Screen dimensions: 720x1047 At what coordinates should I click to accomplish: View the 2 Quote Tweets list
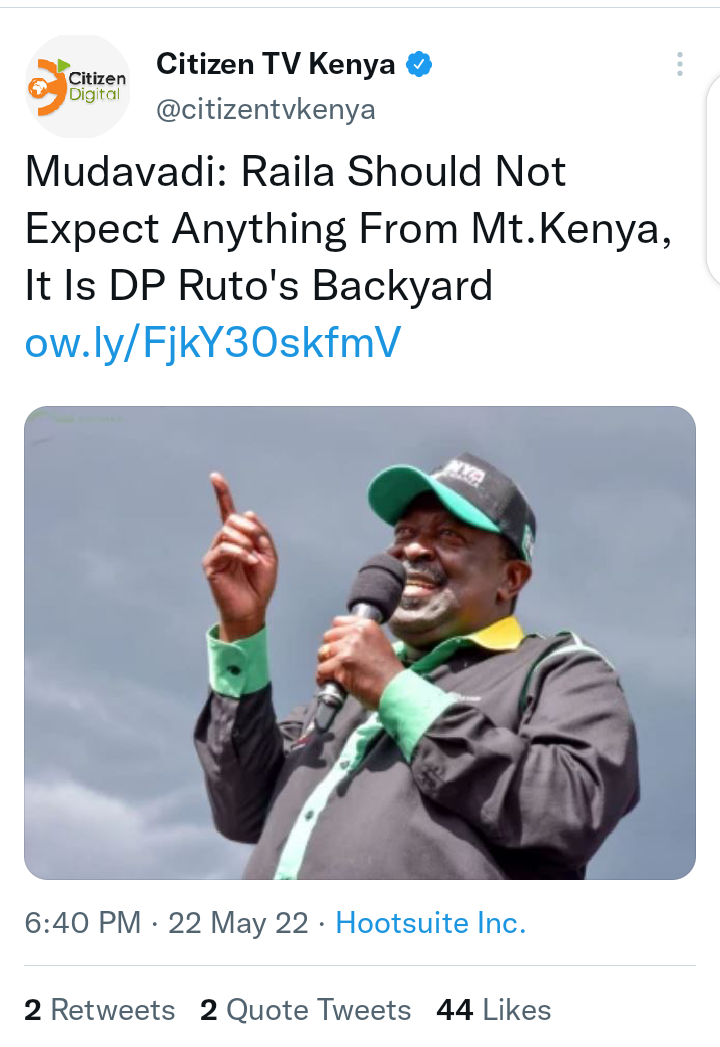305,1010
